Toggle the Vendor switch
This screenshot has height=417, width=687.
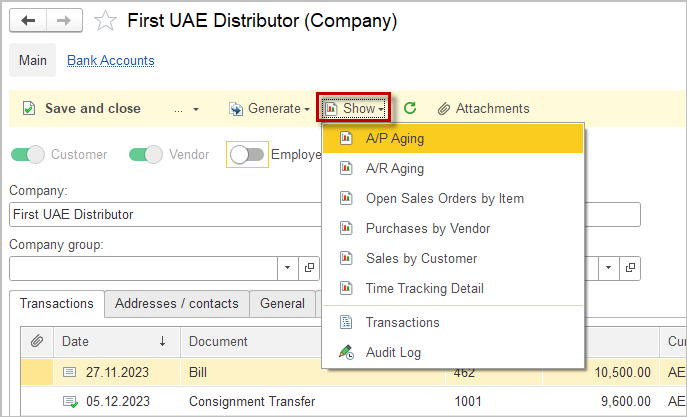(146, 154)
